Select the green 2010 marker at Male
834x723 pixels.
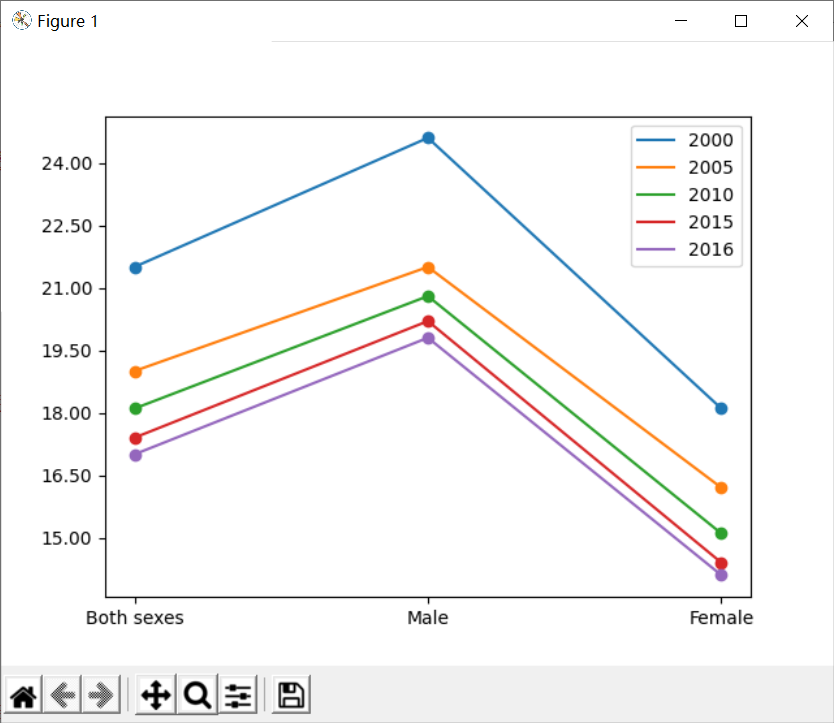(428, 297)
